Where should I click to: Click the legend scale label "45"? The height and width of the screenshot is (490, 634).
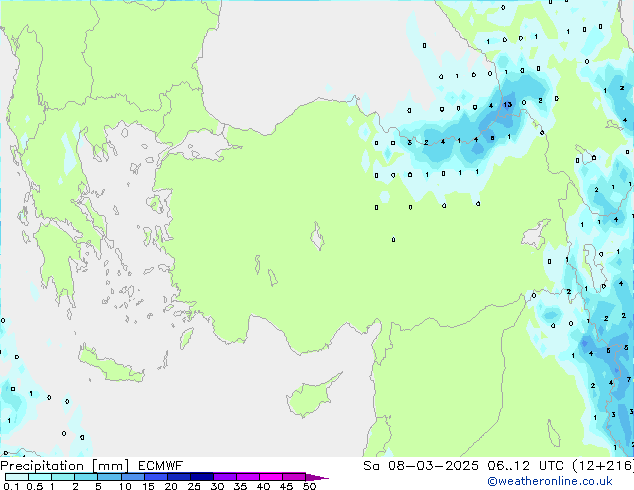point(286,486)
